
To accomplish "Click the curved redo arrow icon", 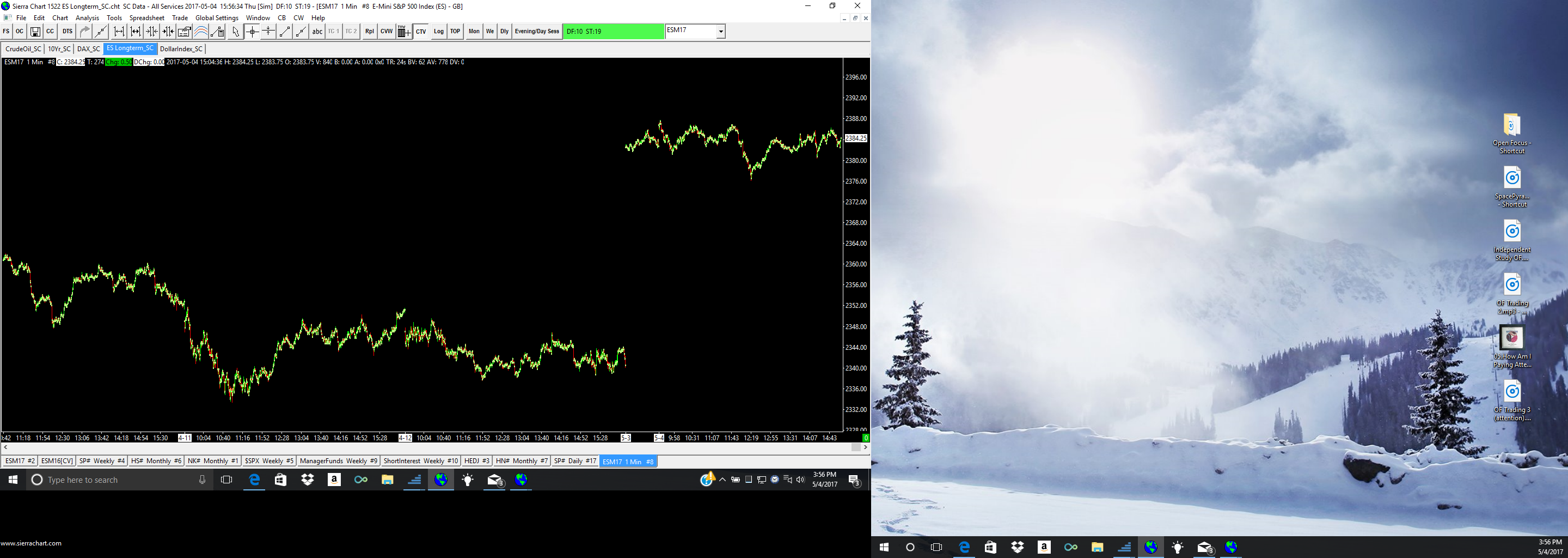I will (x=84, y=32).
